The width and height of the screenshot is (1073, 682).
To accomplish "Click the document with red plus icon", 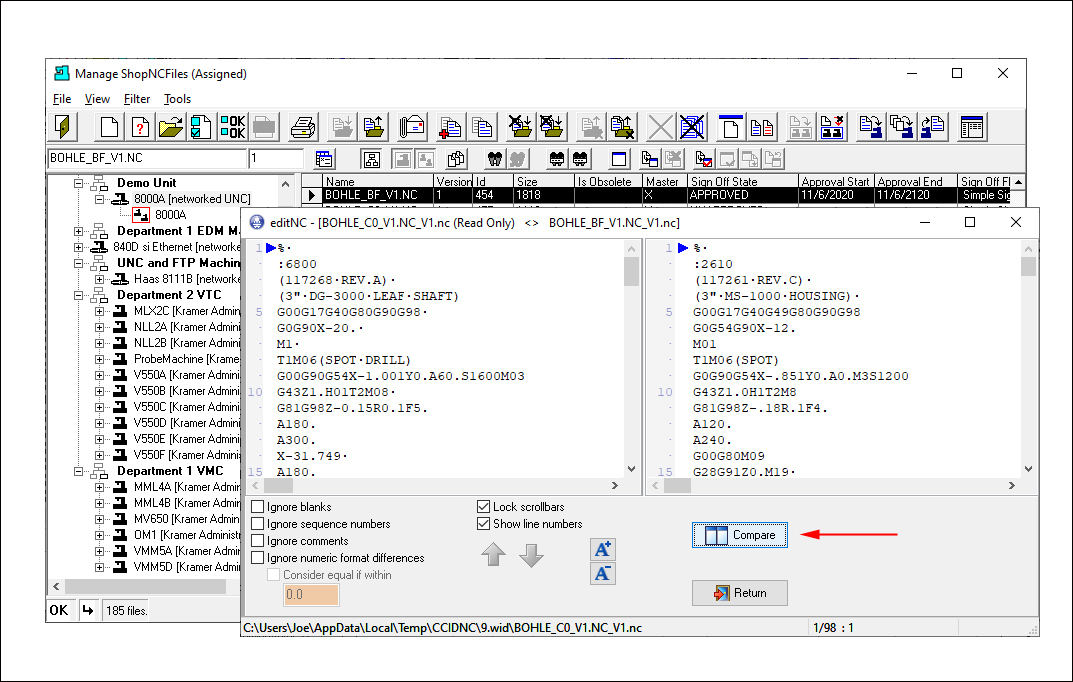I will pos(450,127).
